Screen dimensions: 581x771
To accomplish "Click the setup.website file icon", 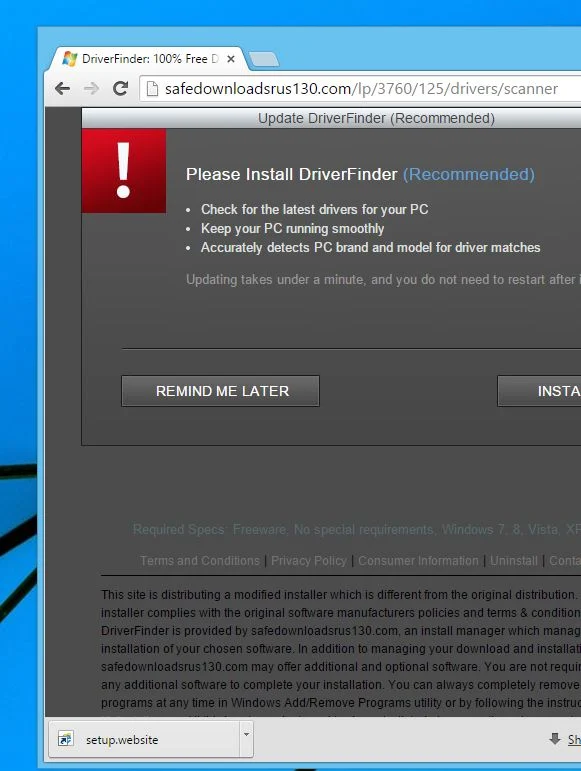I will tap(65, 739).
